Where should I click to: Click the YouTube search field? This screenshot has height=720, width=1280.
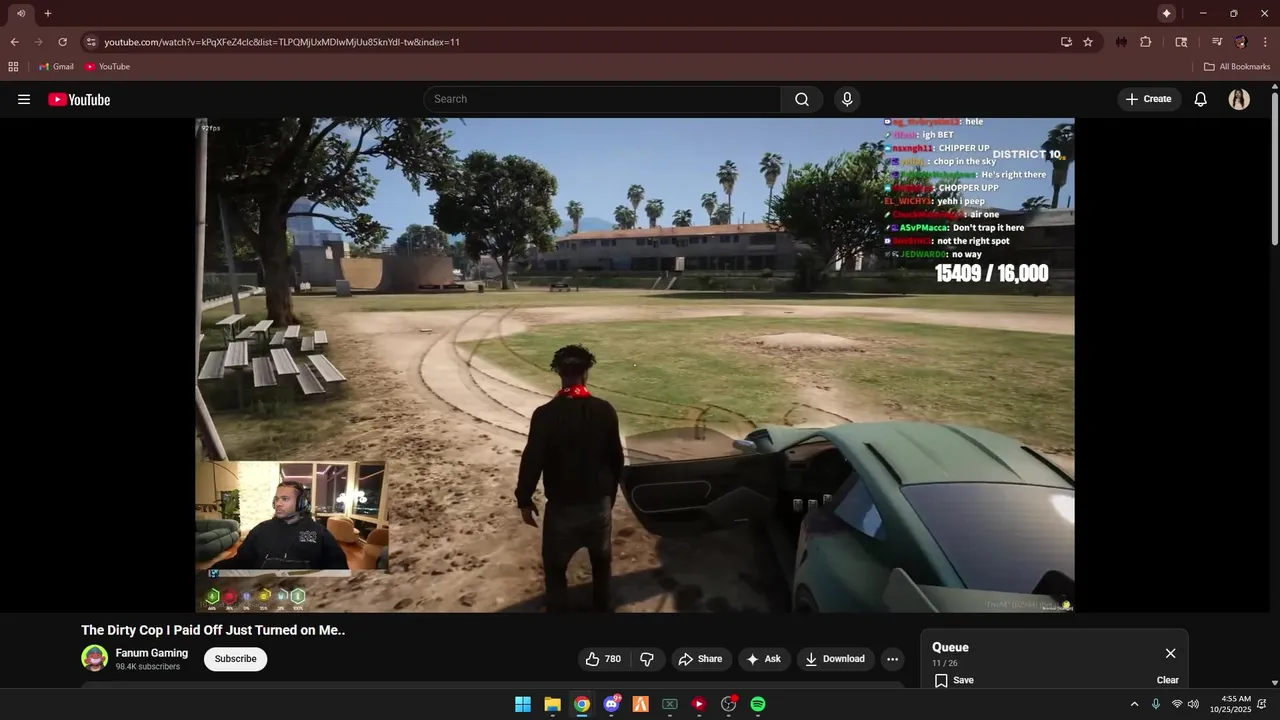[603, 99]
